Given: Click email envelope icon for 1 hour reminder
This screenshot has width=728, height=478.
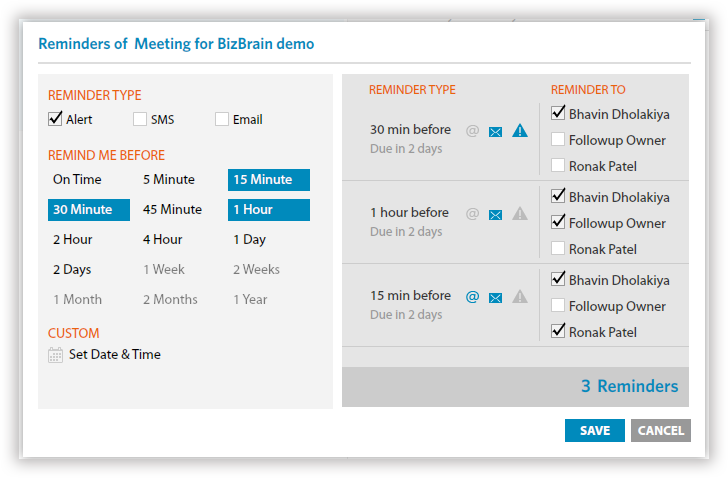Looking at the screenshot, I should 495,214.
